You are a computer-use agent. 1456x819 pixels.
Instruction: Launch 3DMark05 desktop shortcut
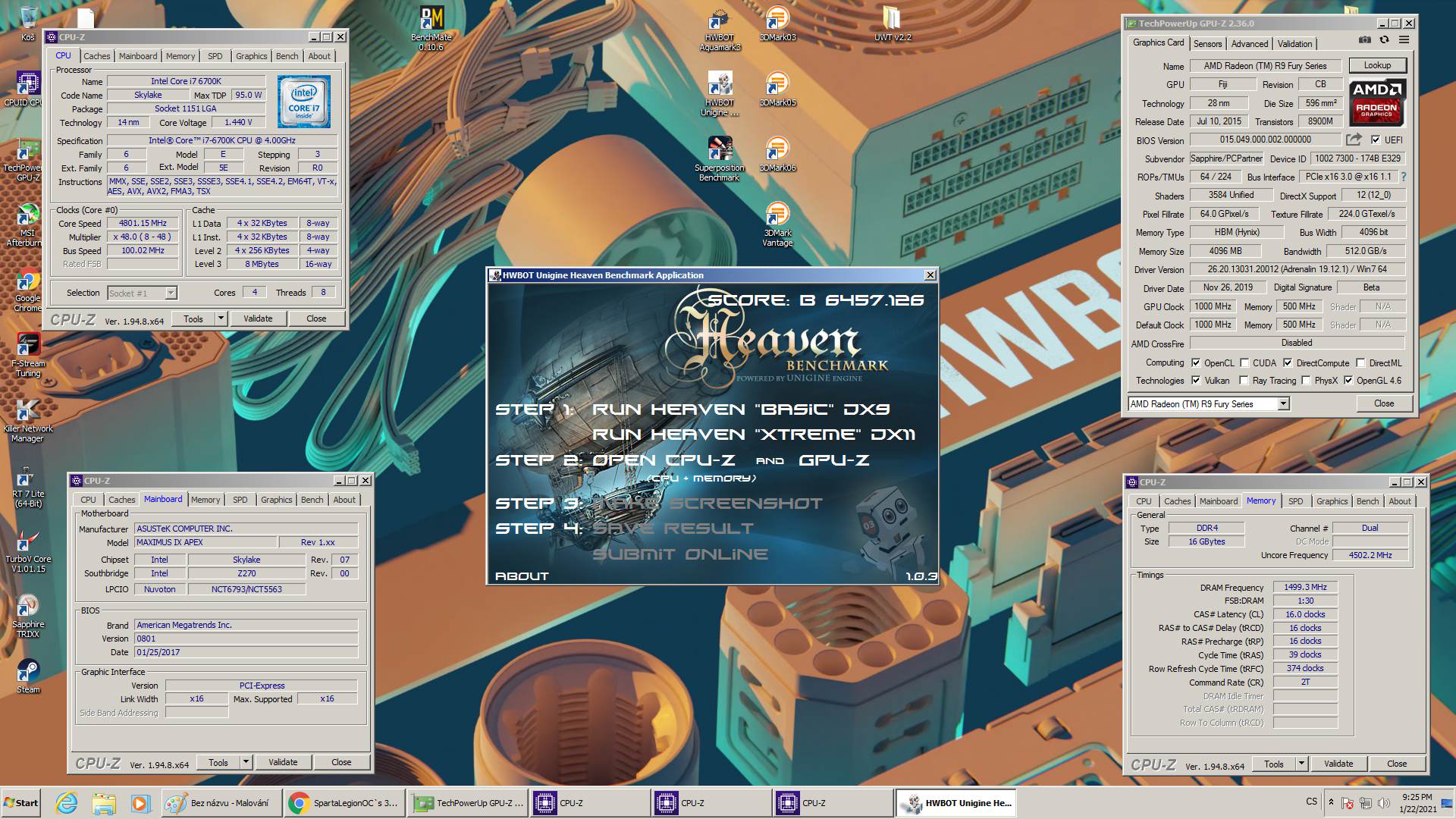pyautogui.click(x=777, y=89)
